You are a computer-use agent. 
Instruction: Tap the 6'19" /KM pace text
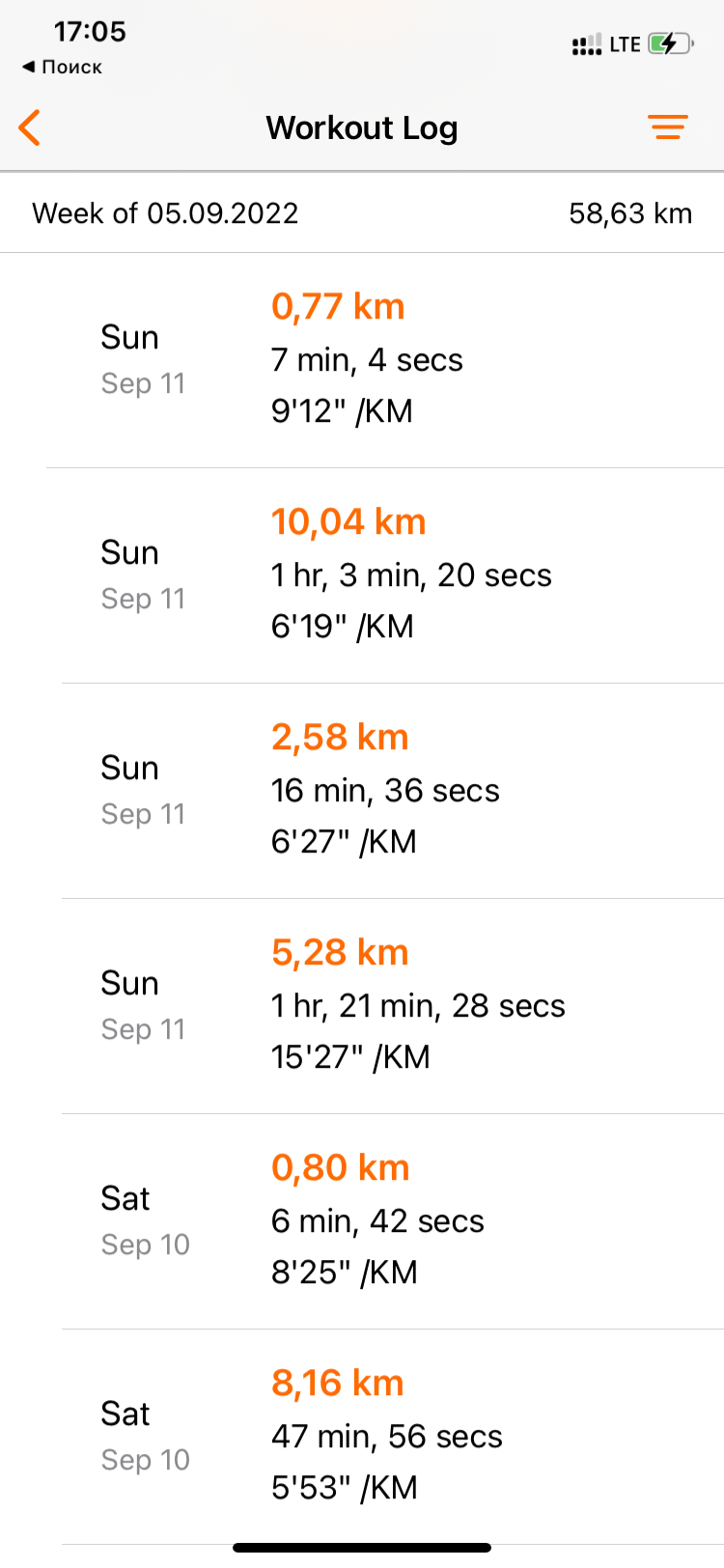(x=342, y=627)
